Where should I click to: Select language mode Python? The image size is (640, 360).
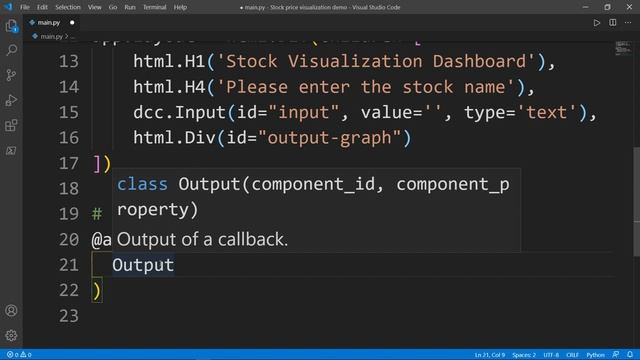coord(596,355)
